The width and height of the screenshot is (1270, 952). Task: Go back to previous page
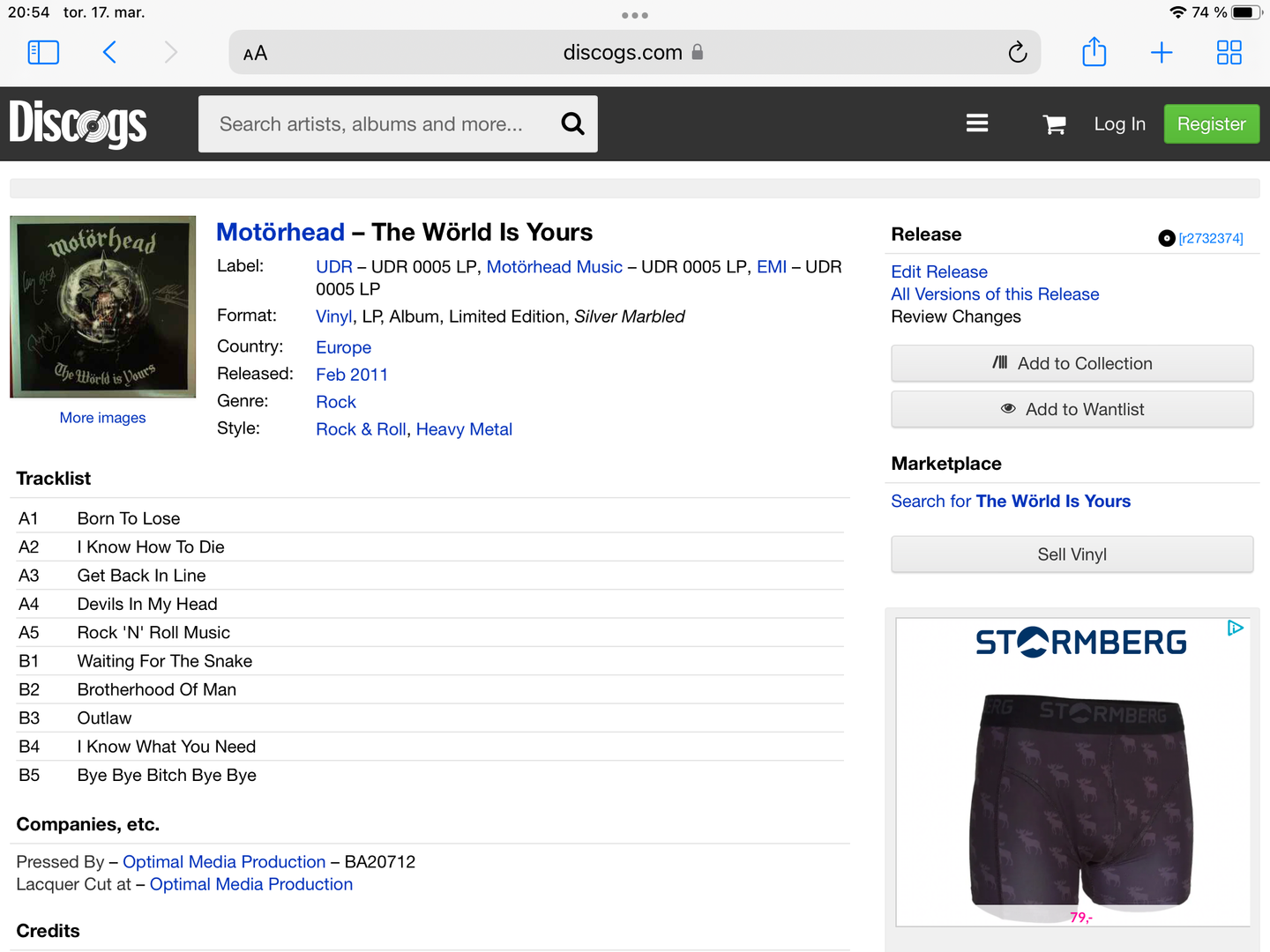point(109,53)
